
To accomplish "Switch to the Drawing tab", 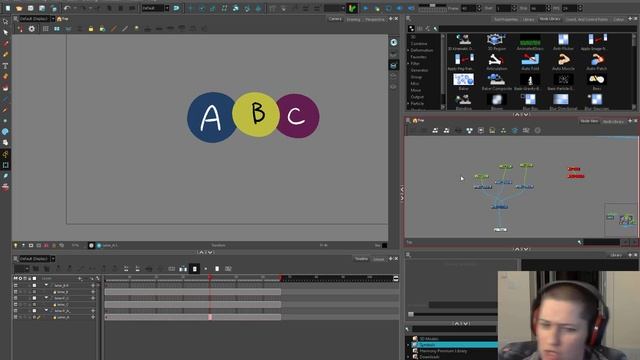I will click(x=353, y=19).
